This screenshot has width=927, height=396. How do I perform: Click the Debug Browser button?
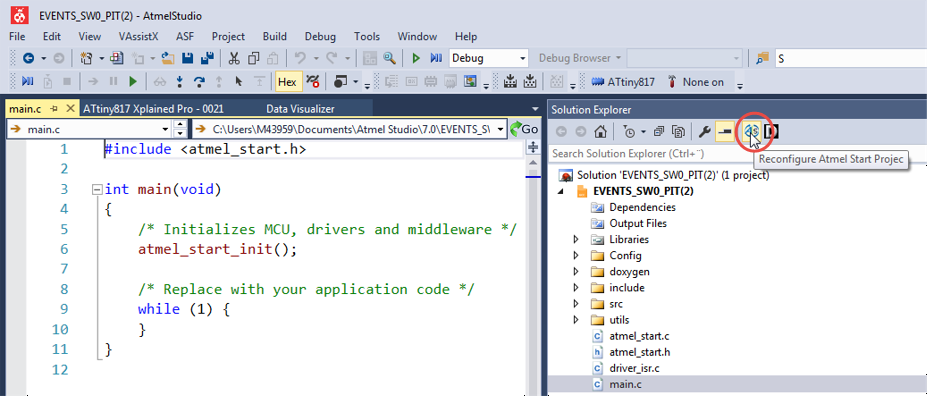click(x=580, y=58)
